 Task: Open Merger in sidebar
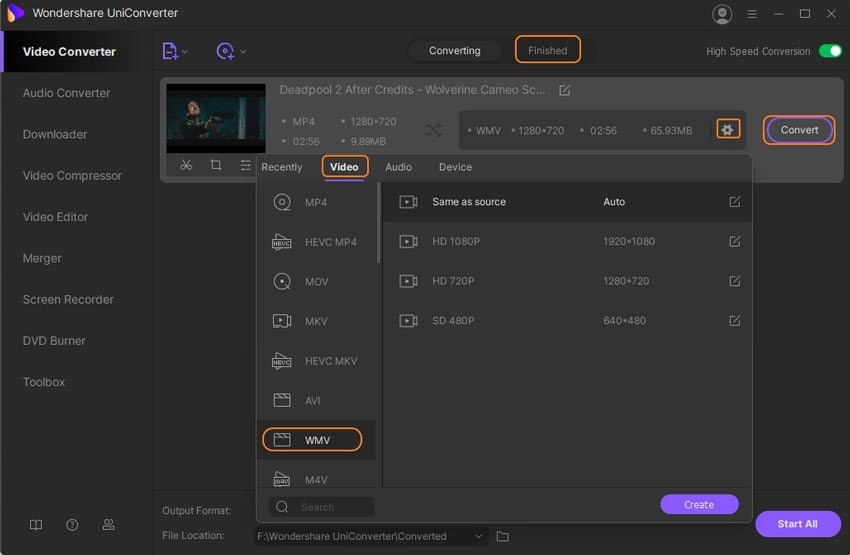pyautogui.click(x=42, y=258)
